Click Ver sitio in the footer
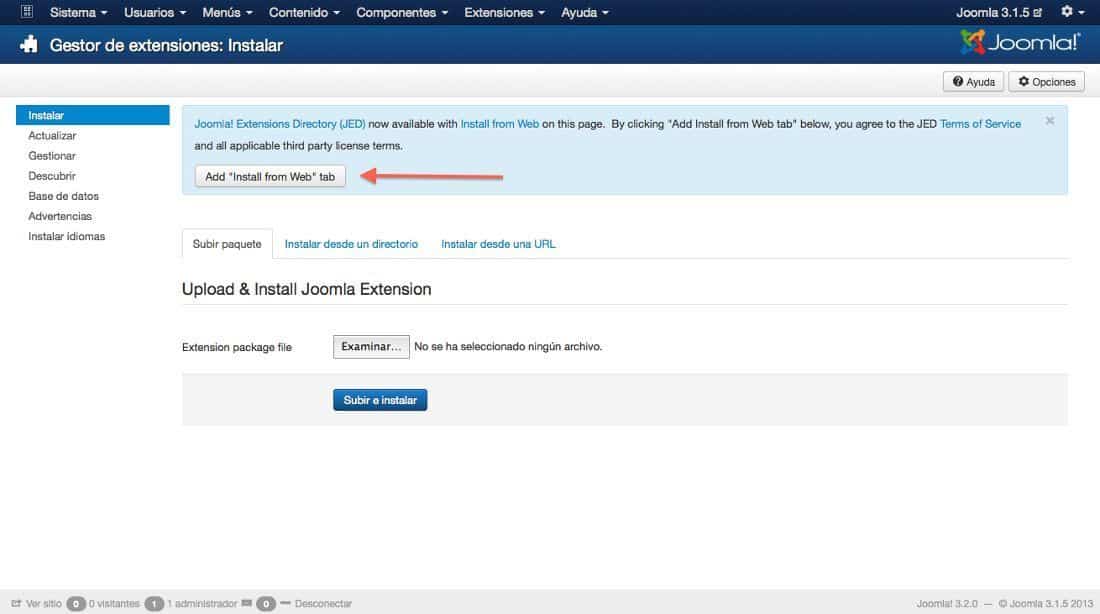The image size is (1100, 614). pos(43,603)
